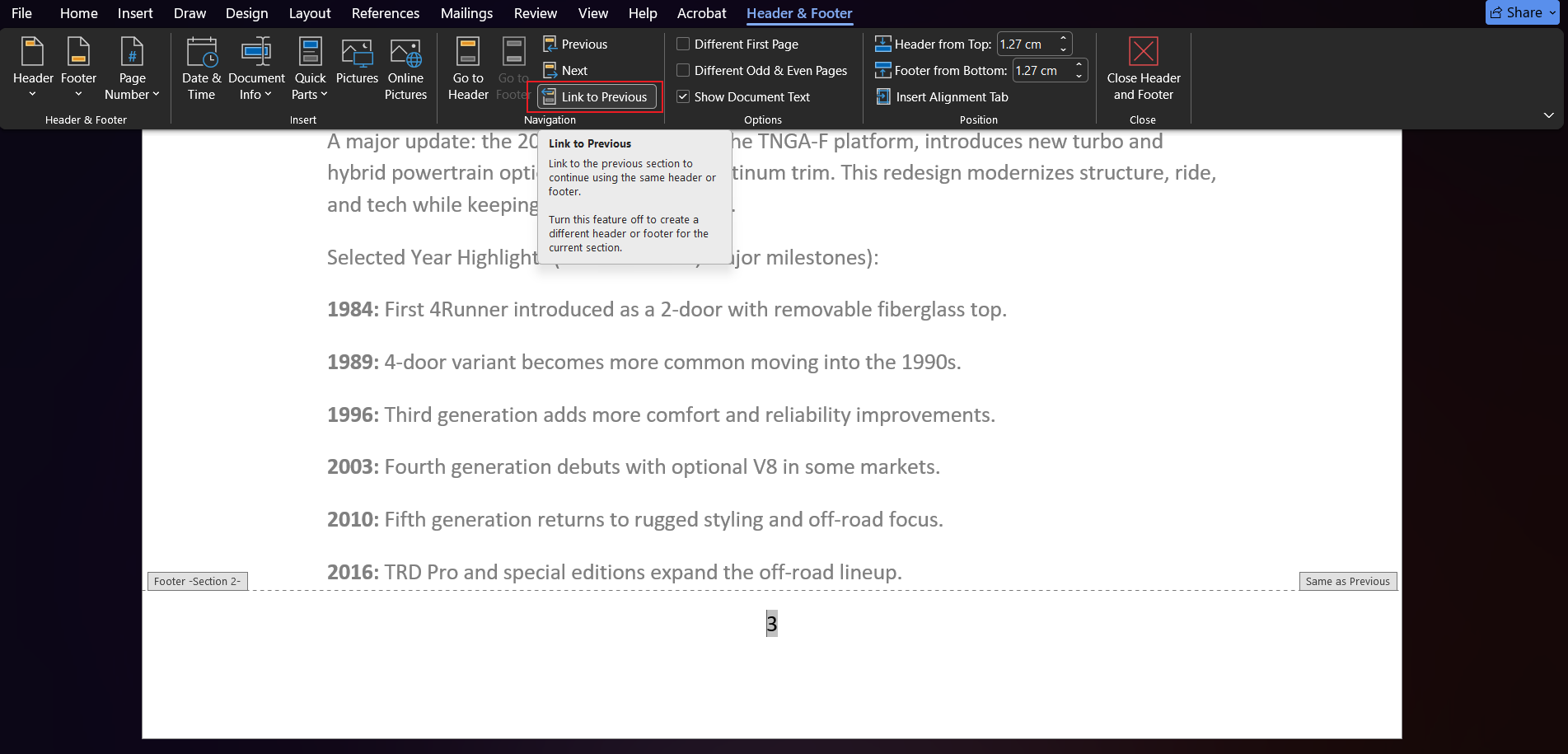Screen dimensions: 1568x754
Task: Click the Footer from Bottom value field
Action: (1041, 71)
